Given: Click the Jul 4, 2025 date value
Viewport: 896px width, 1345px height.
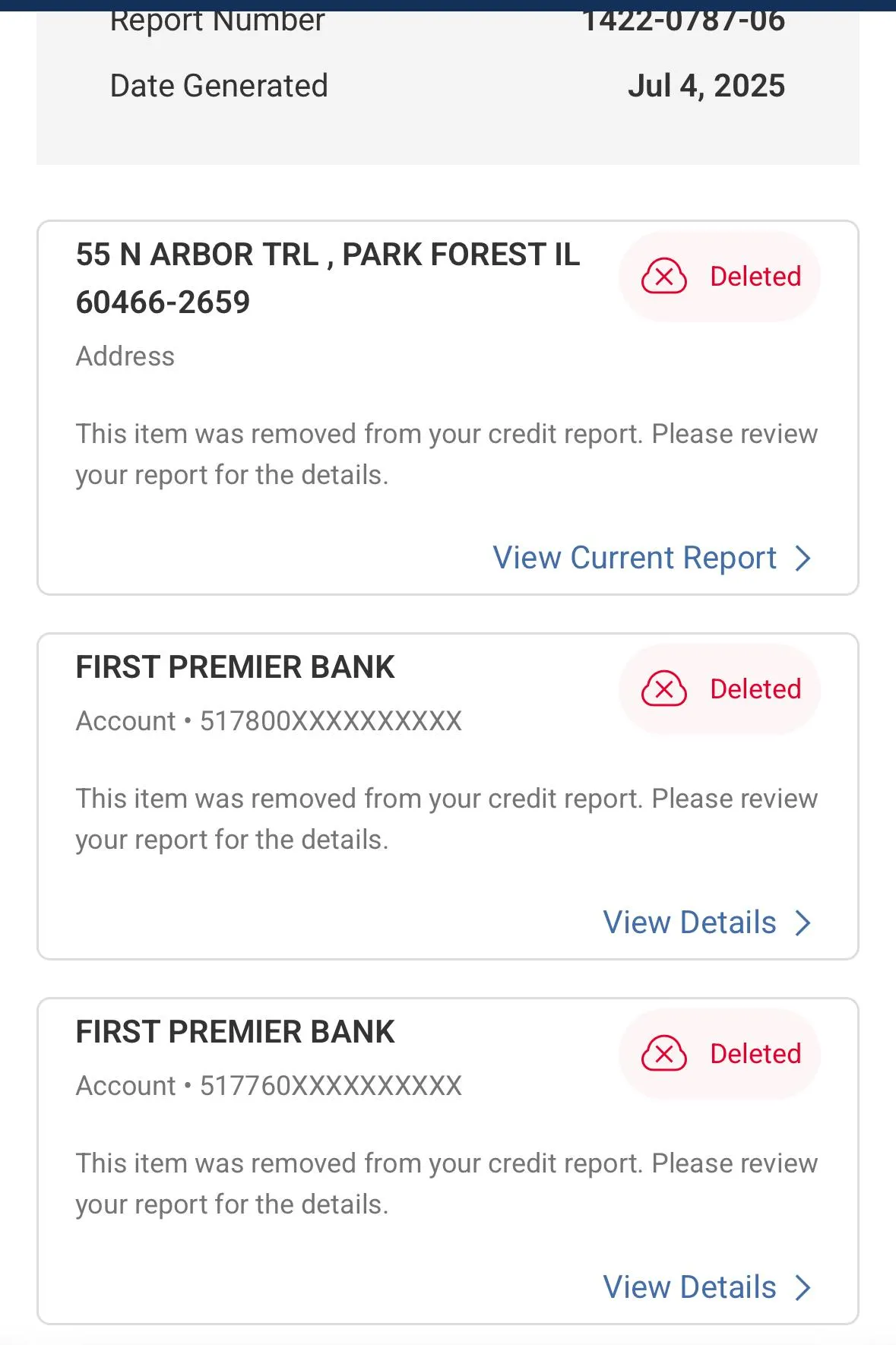Looking at the screenshot, I should click(x=706, y=86).
